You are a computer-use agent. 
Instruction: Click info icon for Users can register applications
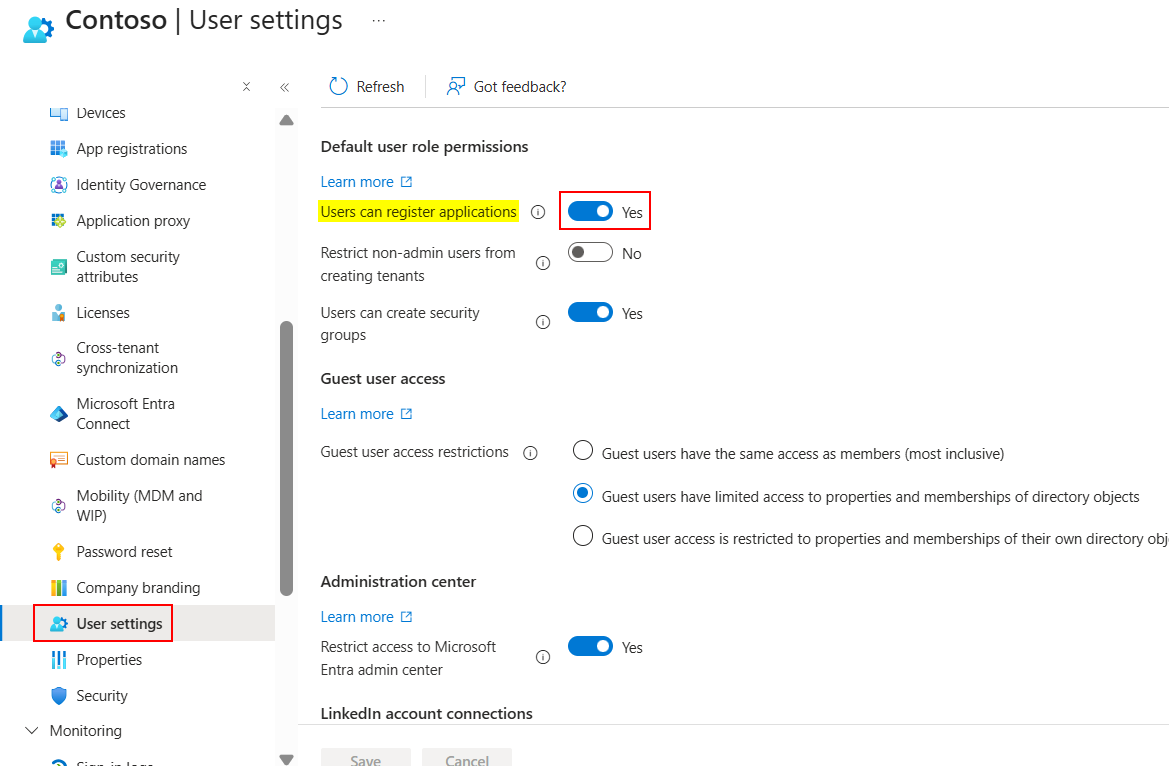point(538,212)
